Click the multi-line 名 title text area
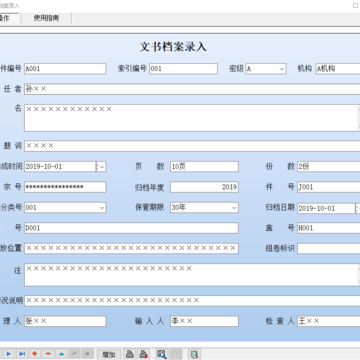This screenshot has height=360, width=360. point(192,118)
